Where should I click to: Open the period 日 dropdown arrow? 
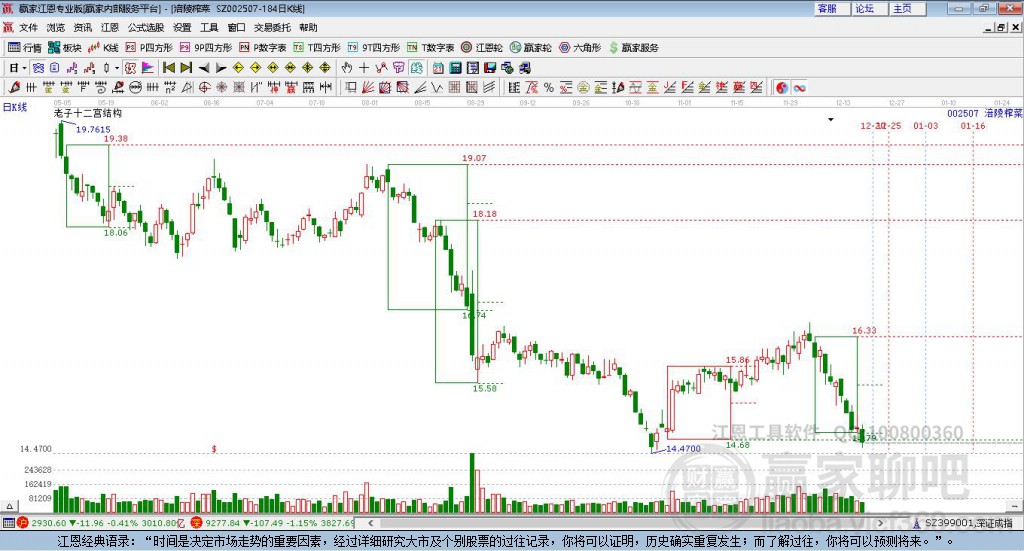(24, 68)
